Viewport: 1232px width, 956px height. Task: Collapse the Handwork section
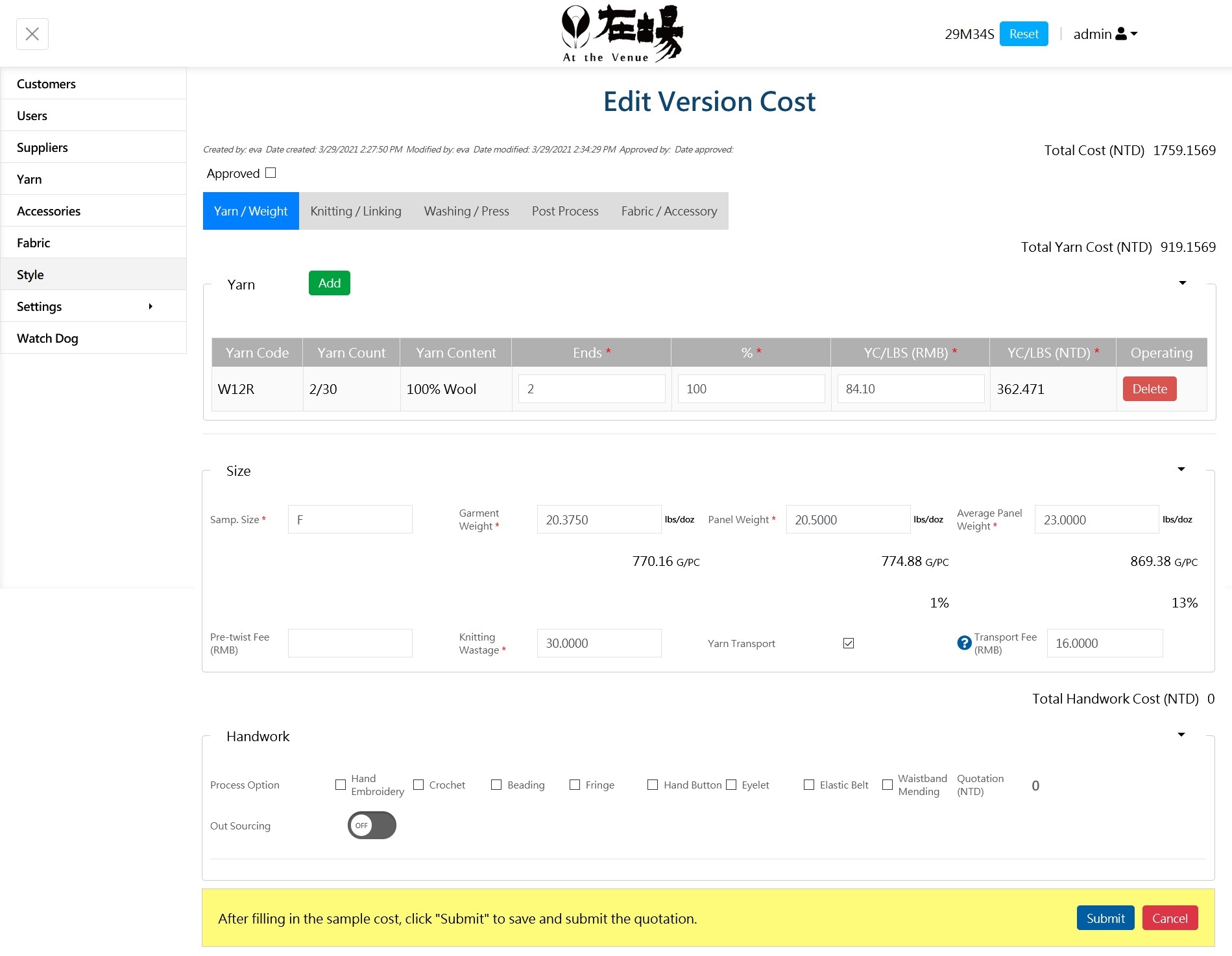[1181, 735]
